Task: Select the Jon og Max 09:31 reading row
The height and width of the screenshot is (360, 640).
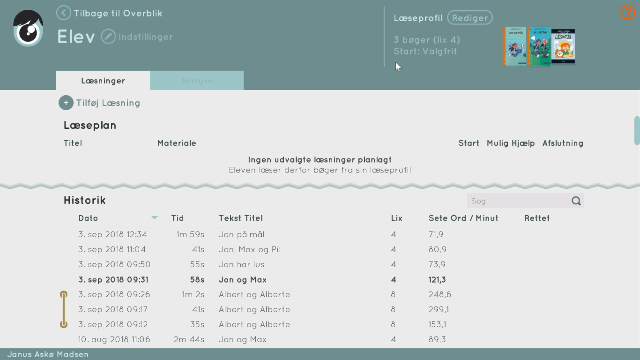Action: point(320,280)
